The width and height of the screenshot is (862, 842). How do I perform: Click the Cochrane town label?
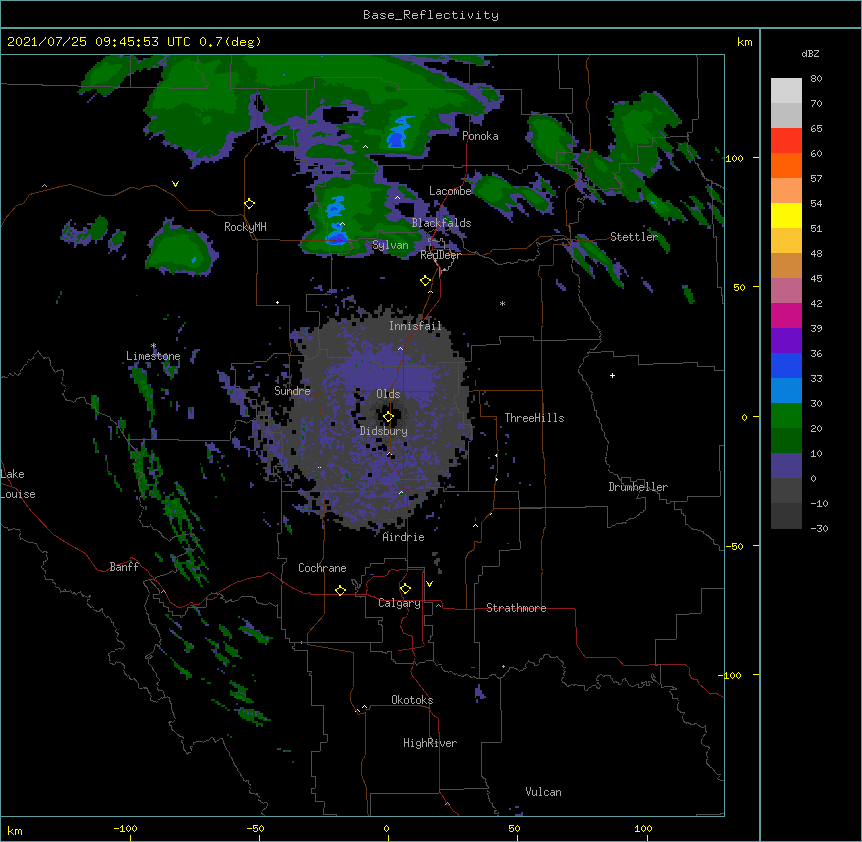pyautogui.click(x=322, y=568)
